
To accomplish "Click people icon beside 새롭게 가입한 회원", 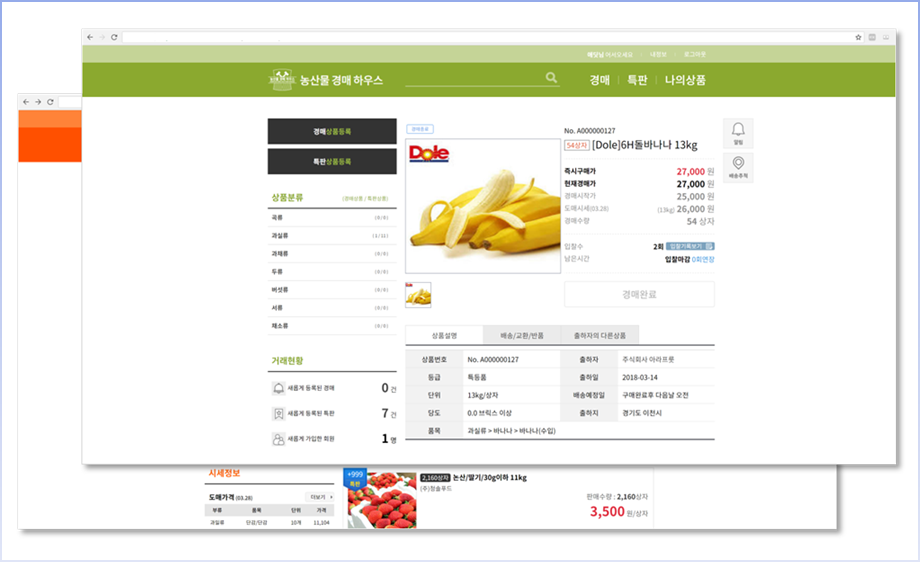I will pos(278,439).
